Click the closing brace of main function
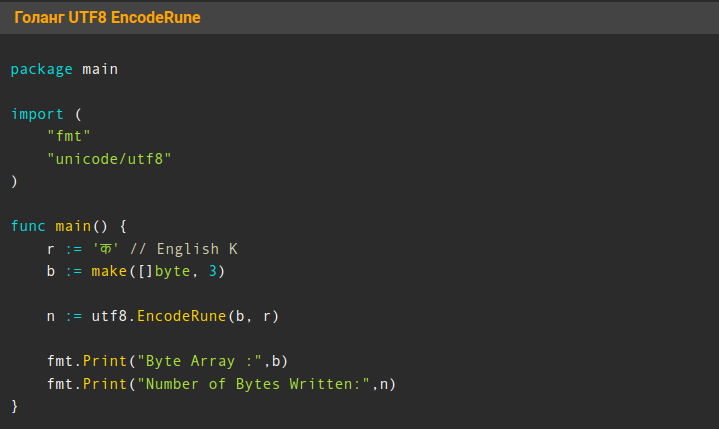The width and height of the screenshot is (719, 429). pos(15,406)
